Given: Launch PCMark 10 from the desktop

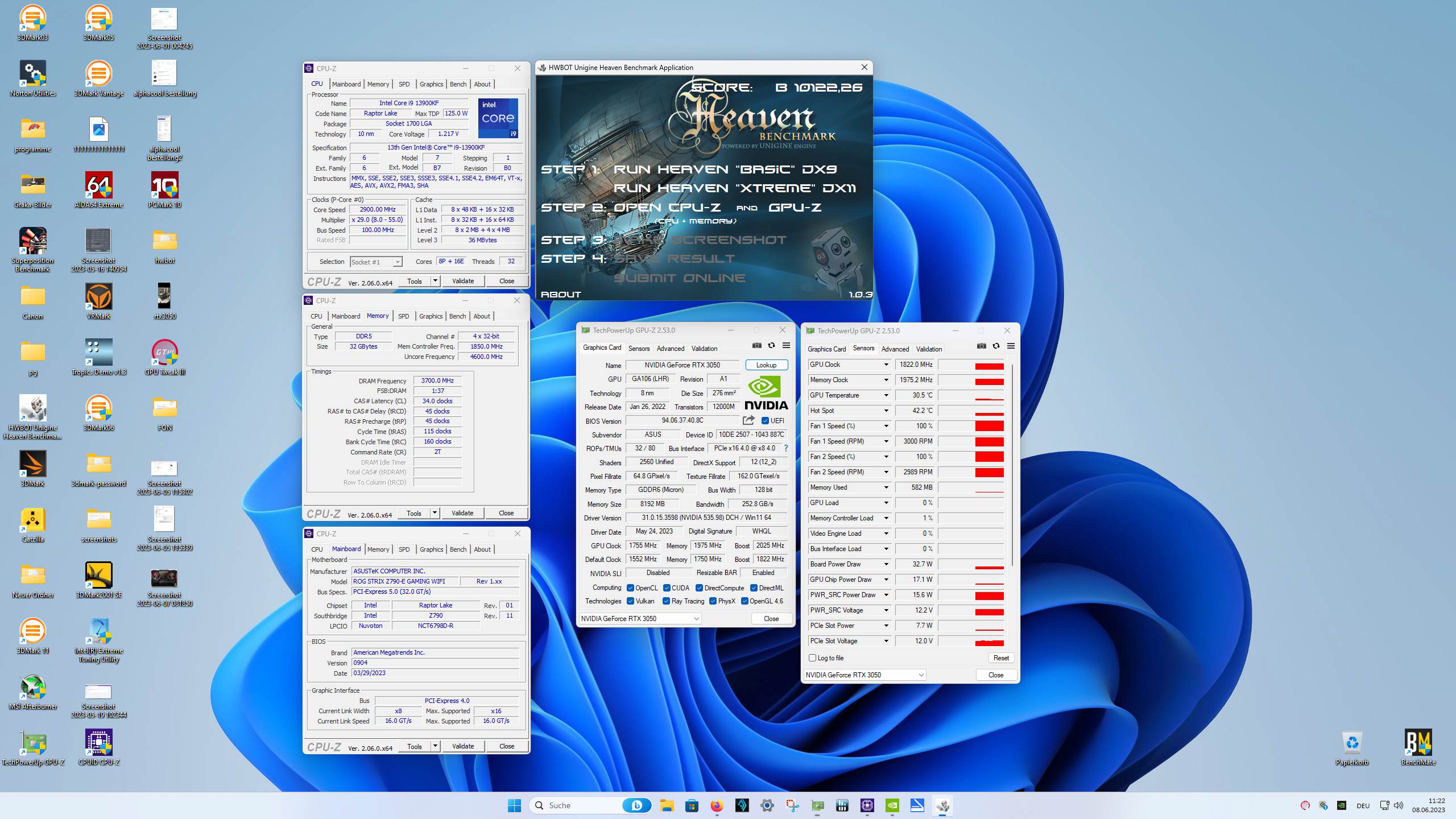Looking at the screenshot, I should 164,190.
